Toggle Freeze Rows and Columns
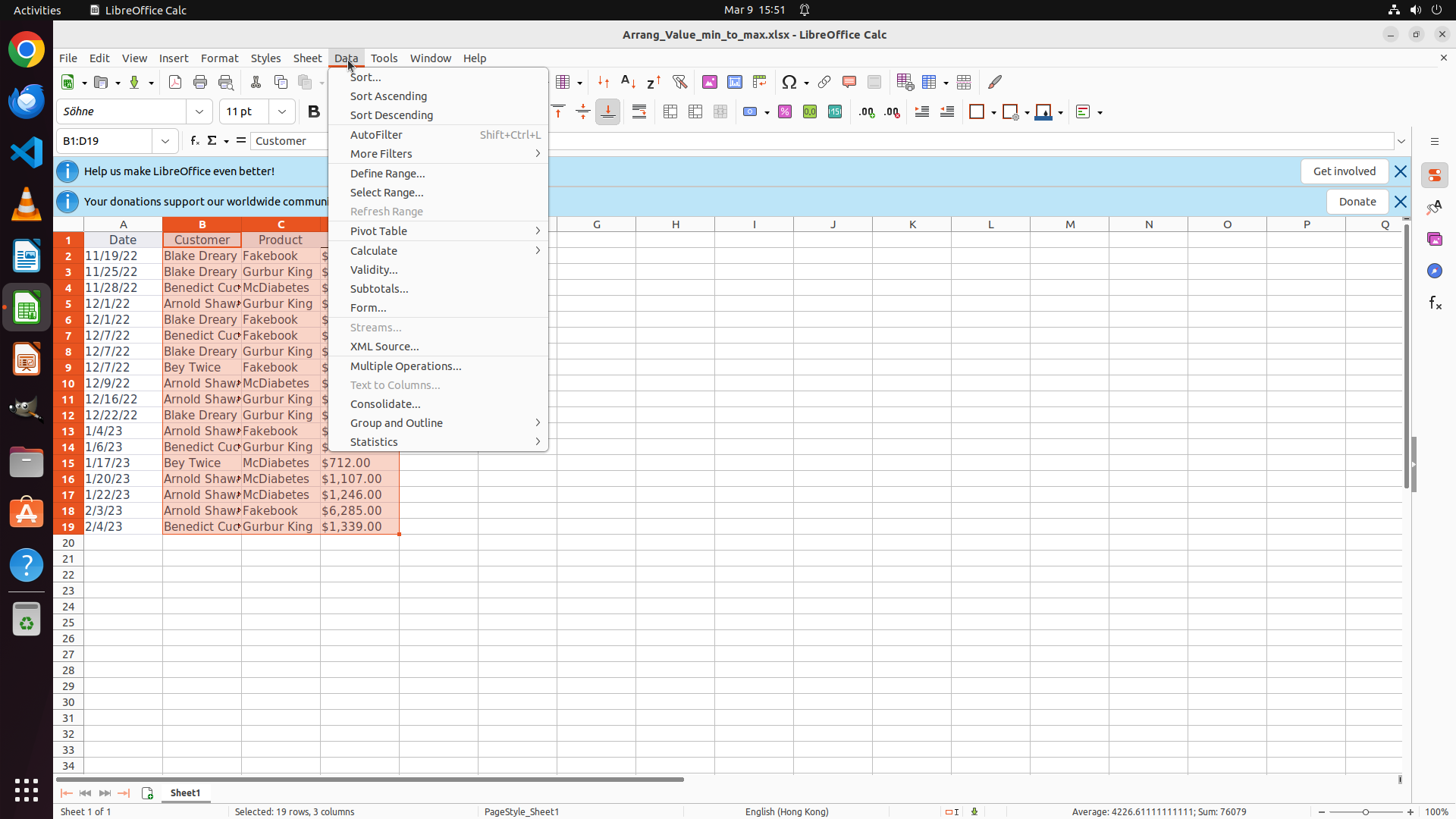This screenshot has height=819, width=1456. tap(929, 82)
